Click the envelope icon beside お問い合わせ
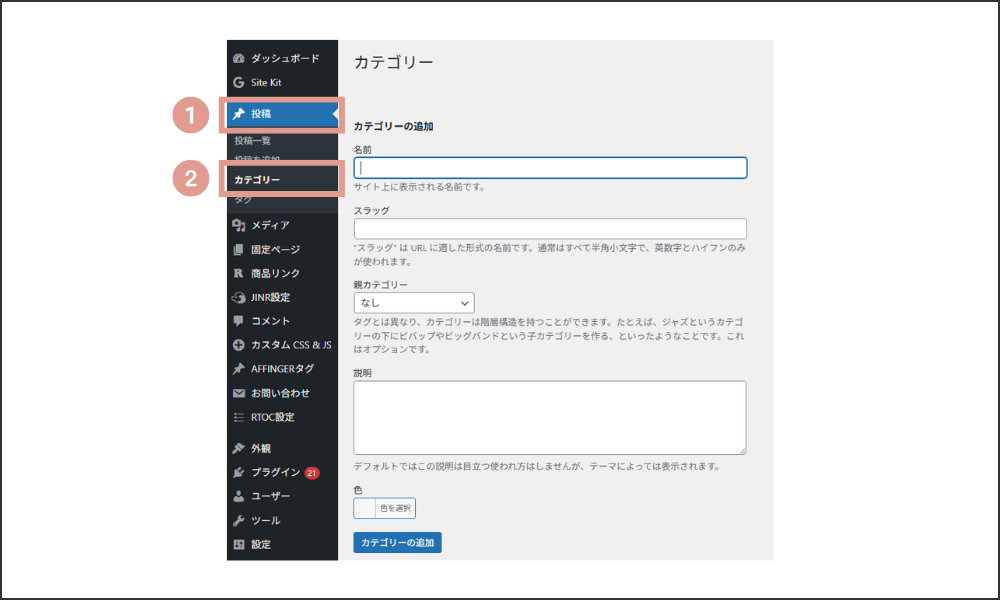 [x=239, y=393]
